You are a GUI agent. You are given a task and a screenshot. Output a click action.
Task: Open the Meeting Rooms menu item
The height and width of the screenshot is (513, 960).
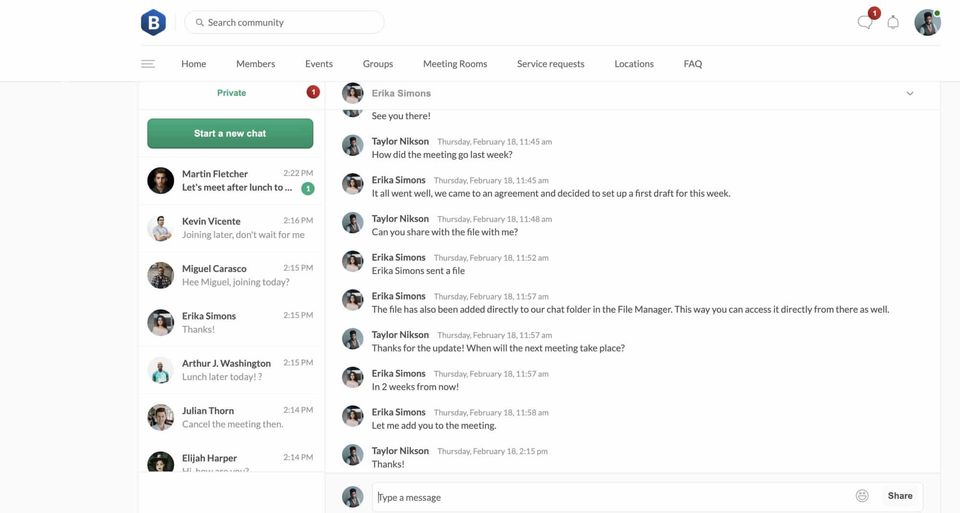pos(455,64)
